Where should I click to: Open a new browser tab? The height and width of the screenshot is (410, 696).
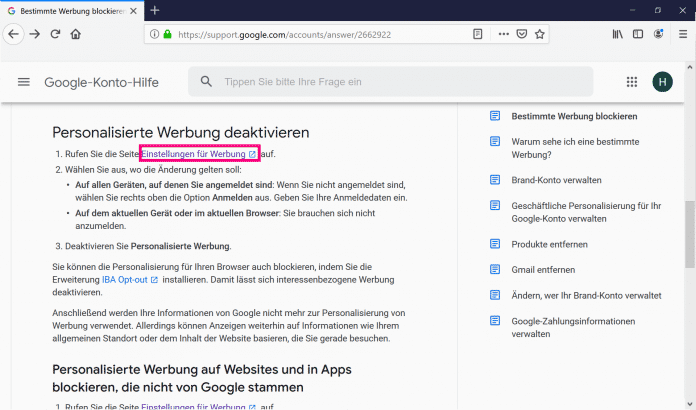[155, 10]
